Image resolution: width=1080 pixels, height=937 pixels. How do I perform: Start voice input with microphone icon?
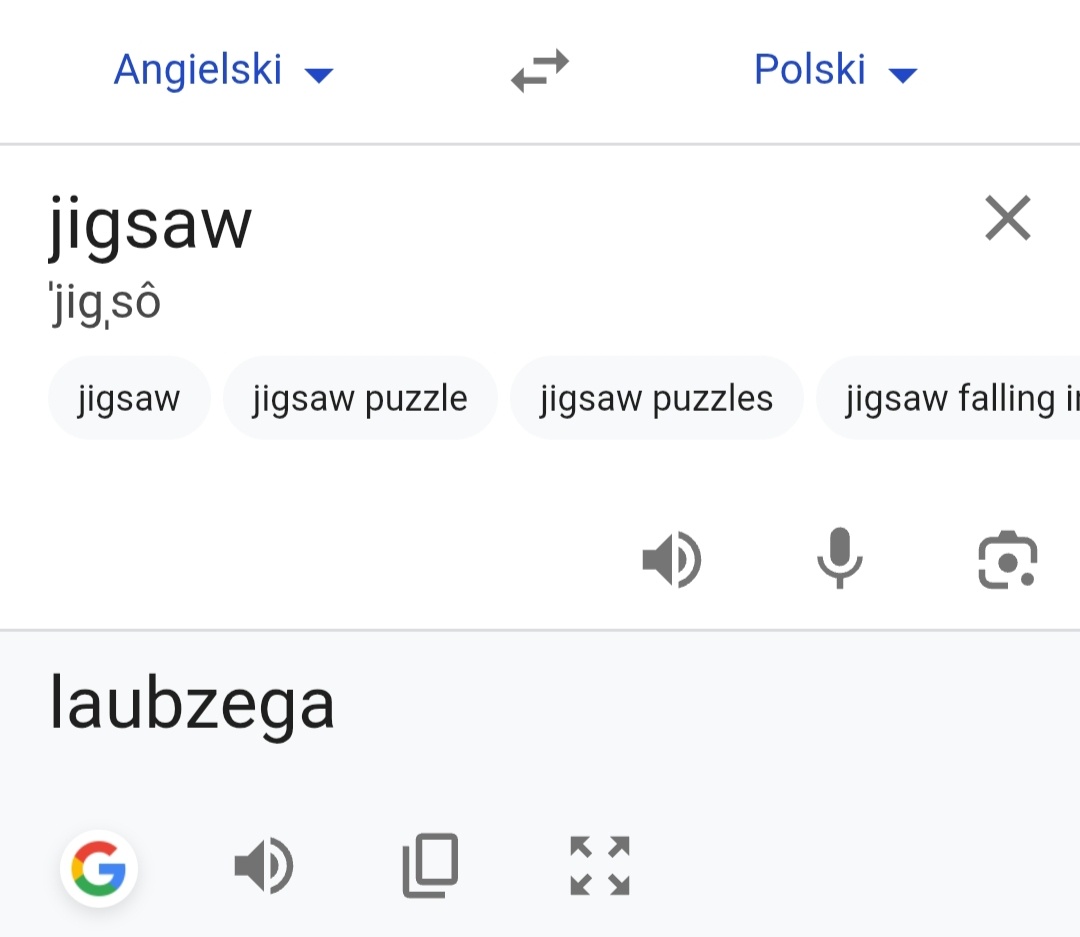tap(839, 558)
